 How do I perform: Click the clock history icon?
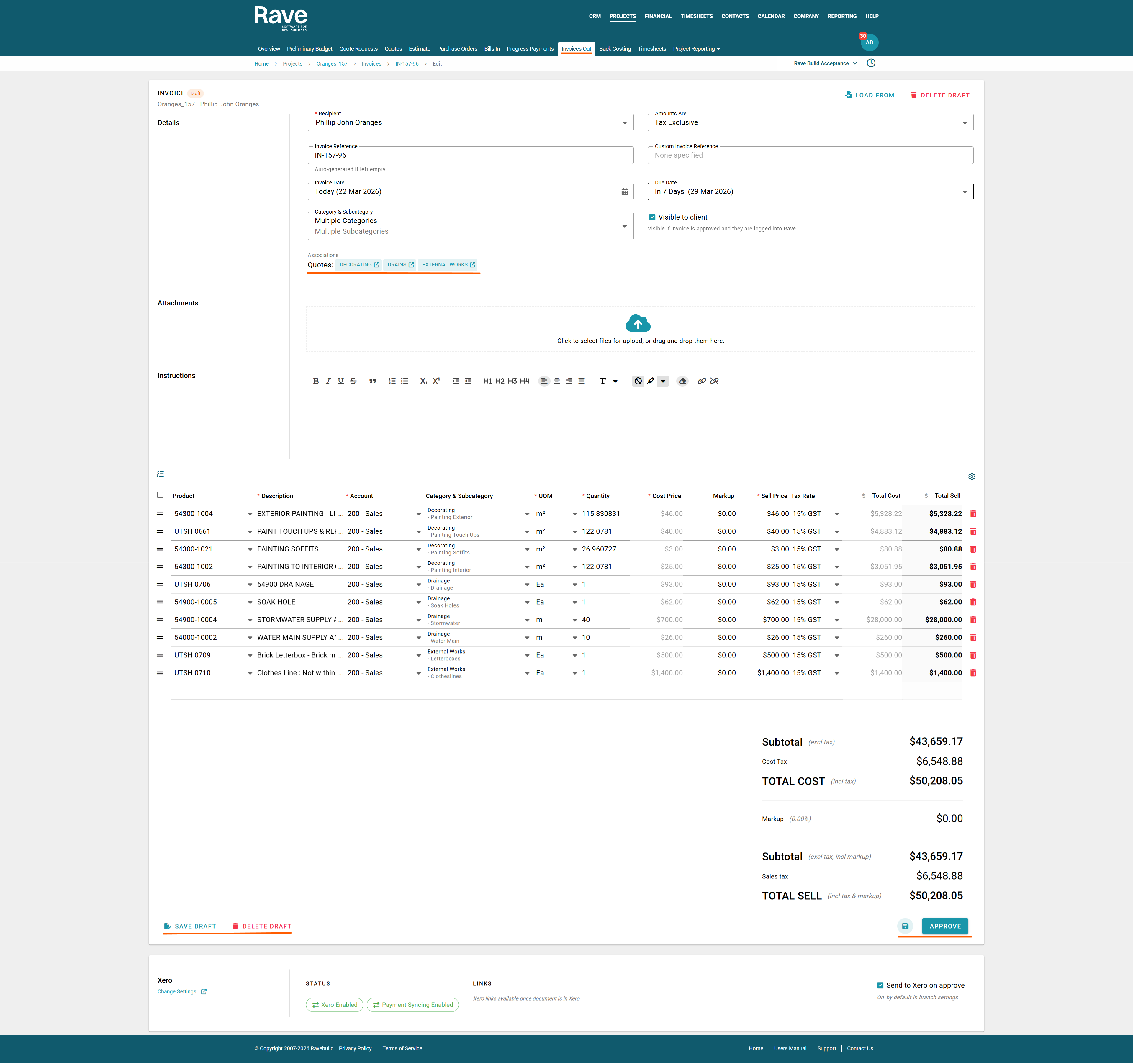coord(871,63)
